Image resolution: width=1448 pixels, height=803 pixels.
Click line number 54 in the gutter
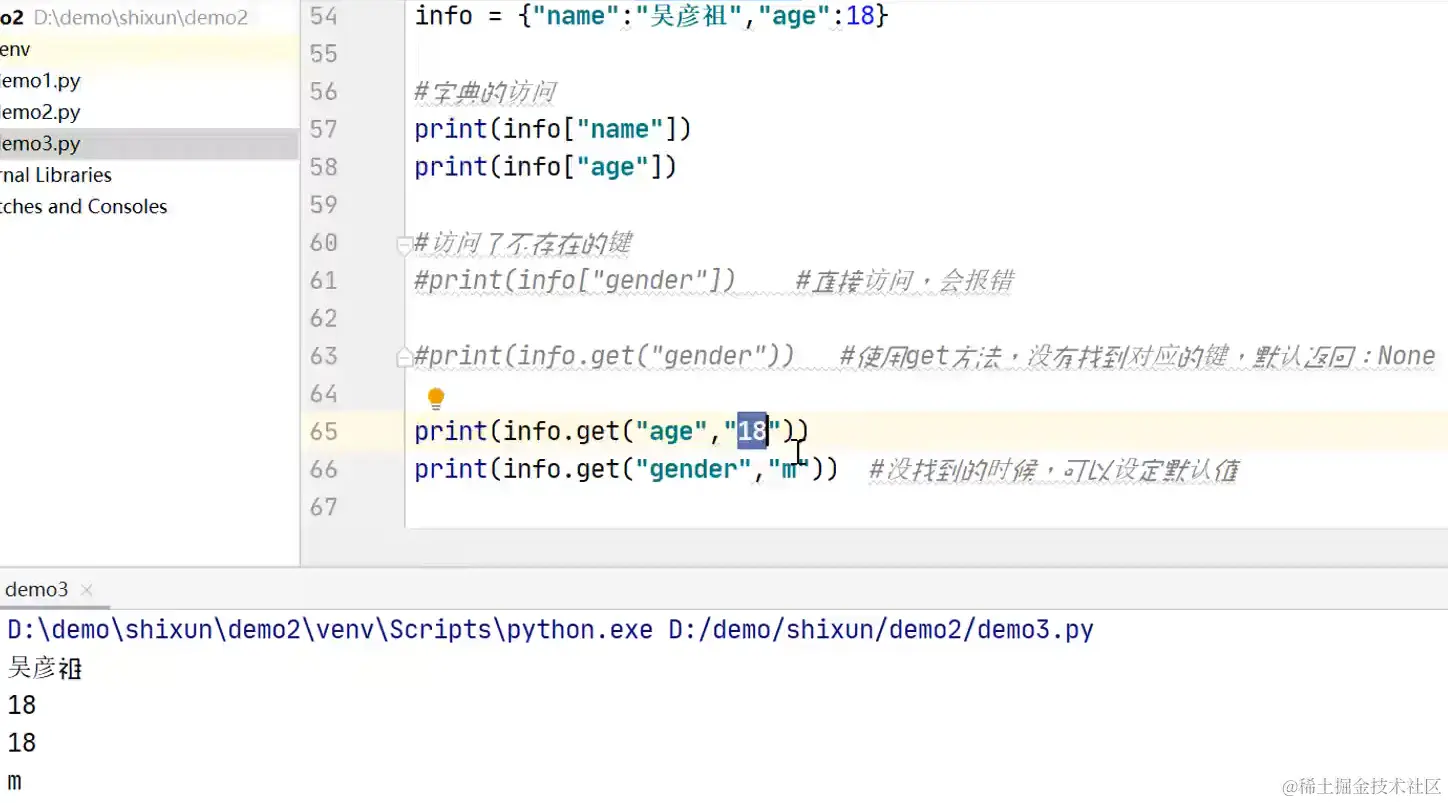click(323, 16)
